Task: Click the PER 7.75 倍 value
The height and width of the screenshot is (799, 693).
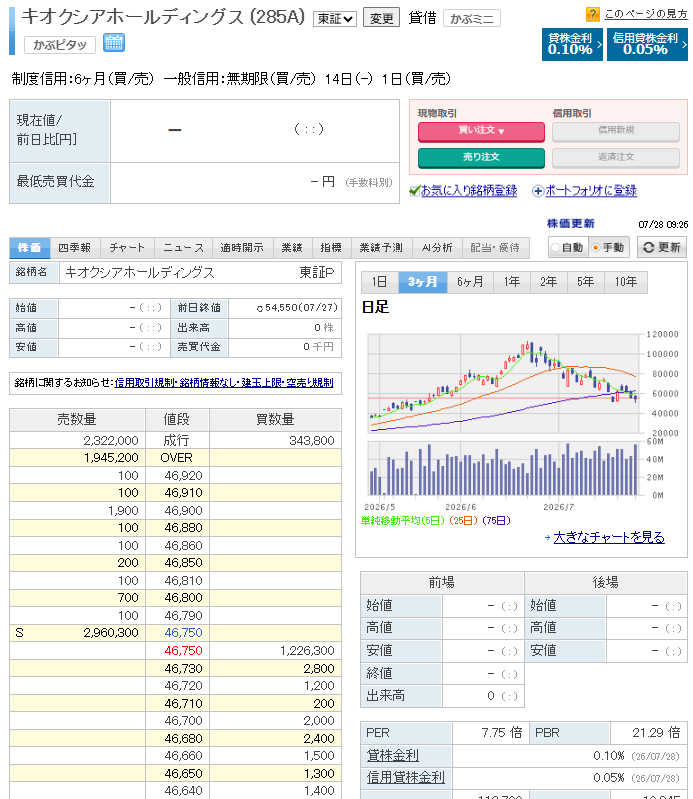Action: (x=501, y=733)
